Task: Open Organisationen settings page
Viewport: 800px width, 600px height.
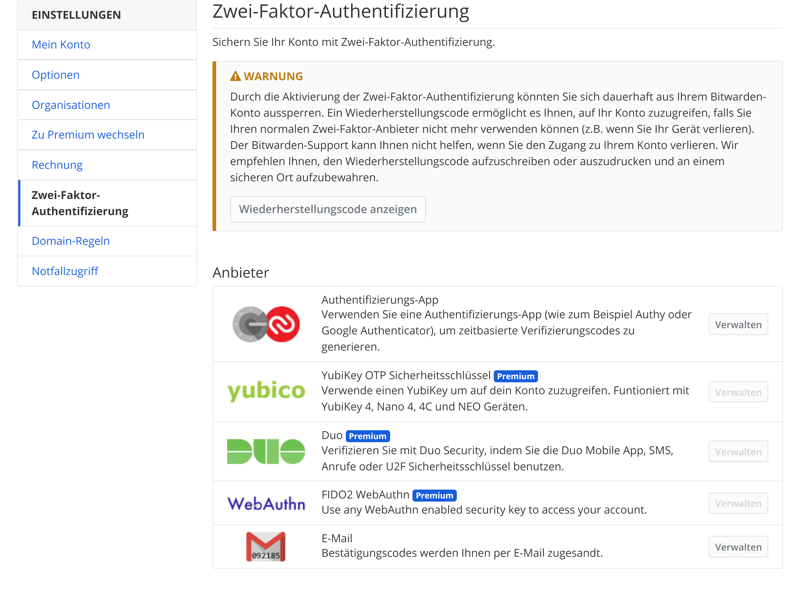Action: (x=71, y=105)
